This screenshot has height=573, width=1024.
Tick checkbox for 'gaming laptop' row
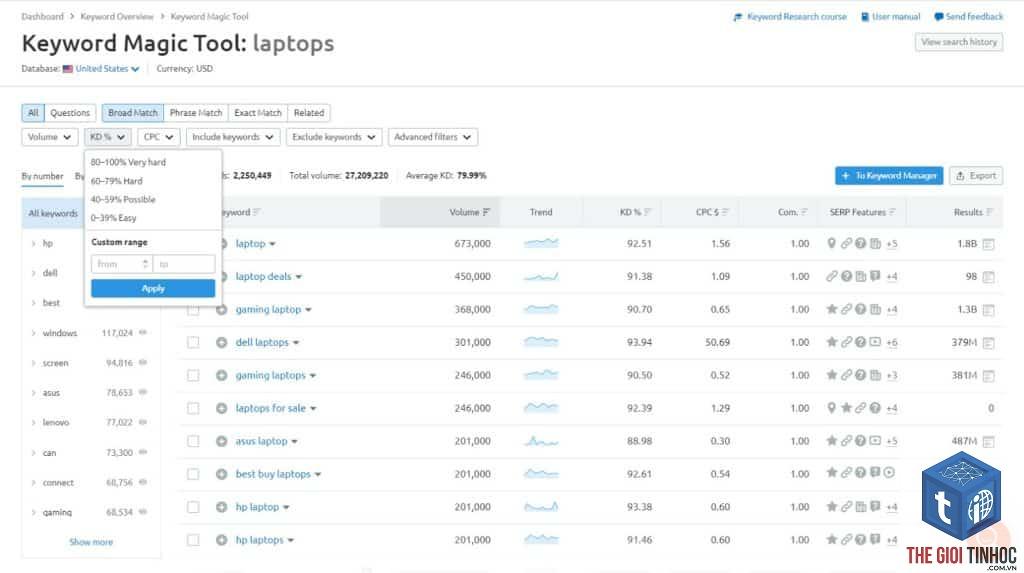pyautogui.click(x=193, y=310)
